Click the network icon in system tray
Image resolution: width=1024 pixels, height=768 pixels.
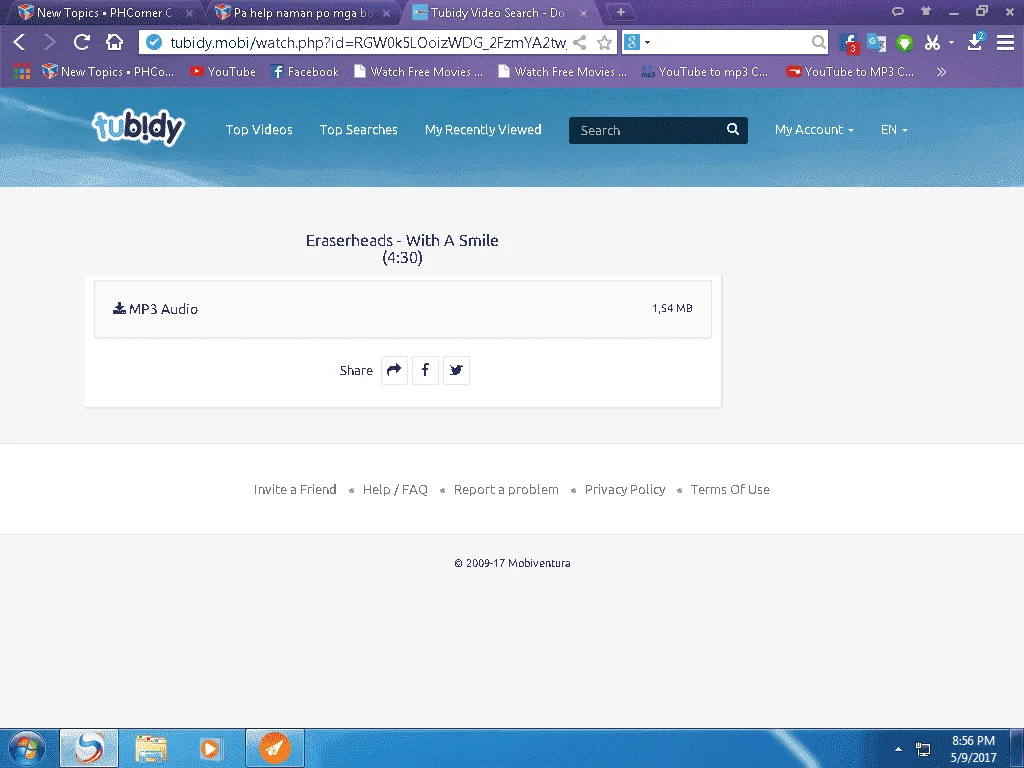point(923,749)
